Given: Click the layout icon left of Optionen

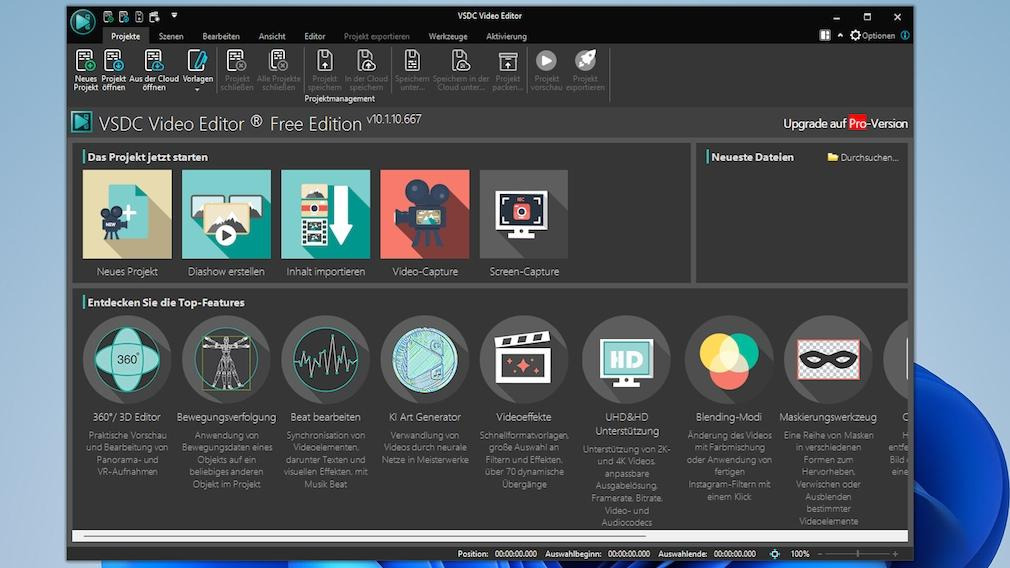Looking at the screenshot, I should tap(824, 35).
